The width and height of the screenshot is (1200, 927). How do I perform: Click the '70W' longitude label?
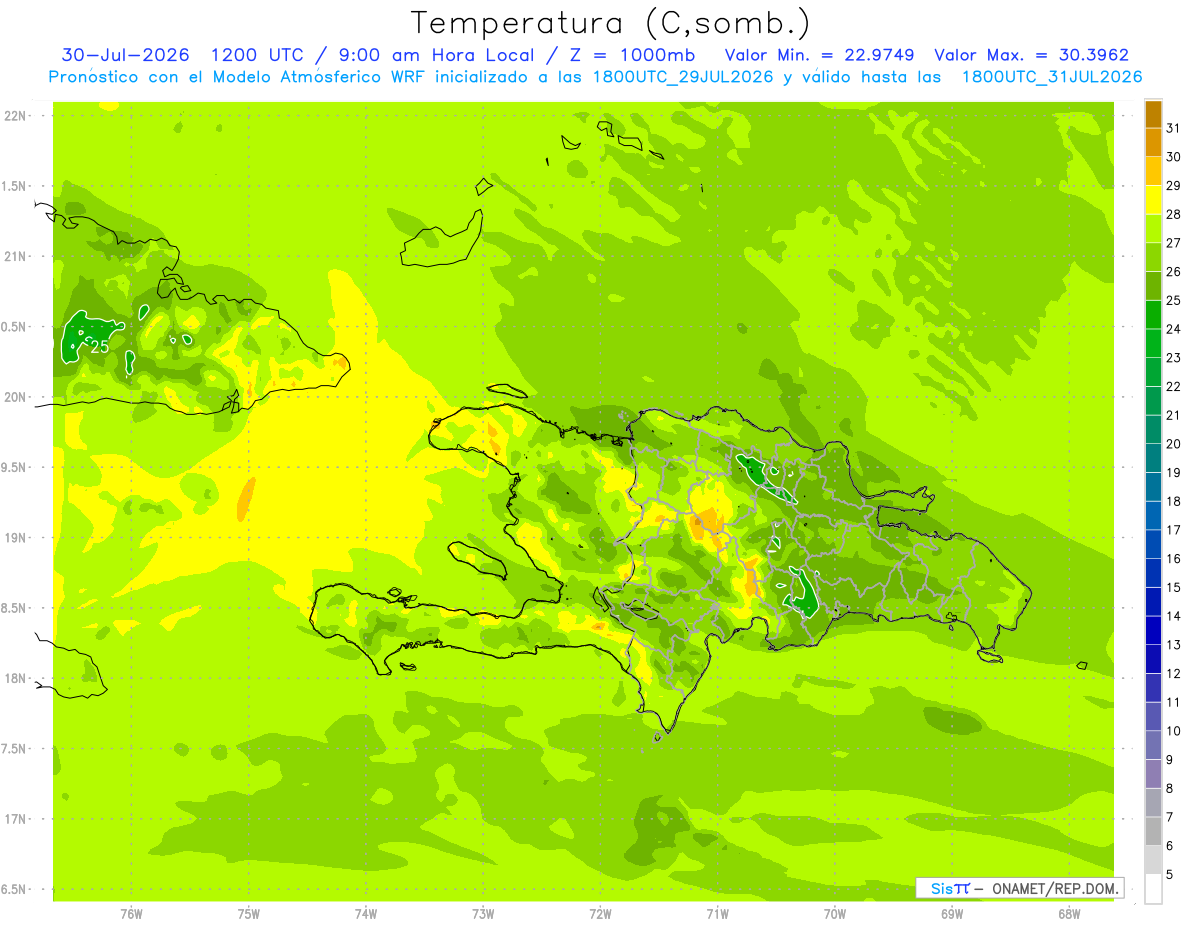835,913
